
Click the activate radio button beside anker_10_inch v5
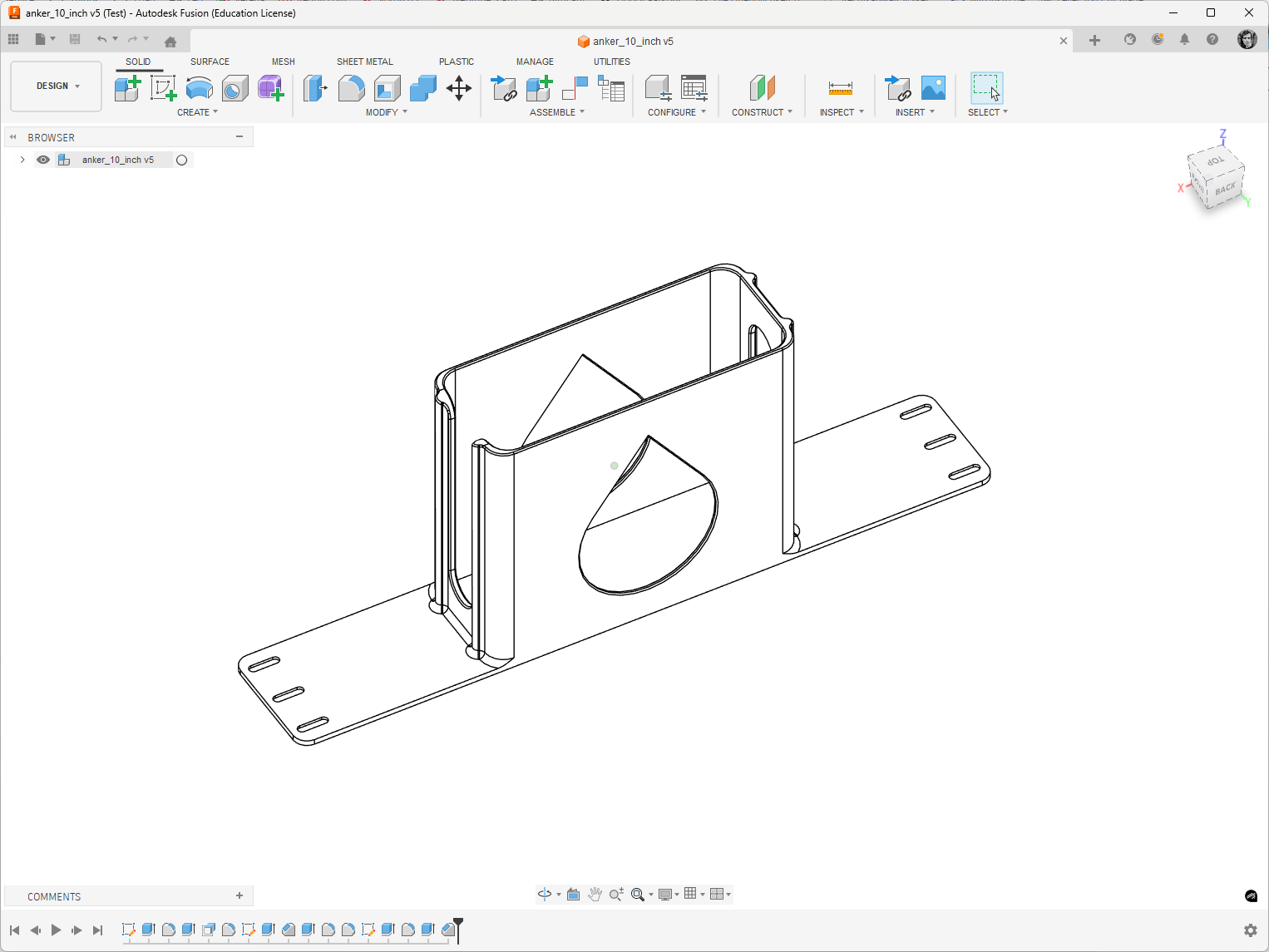pyautogui.click(x=181, y=160)
